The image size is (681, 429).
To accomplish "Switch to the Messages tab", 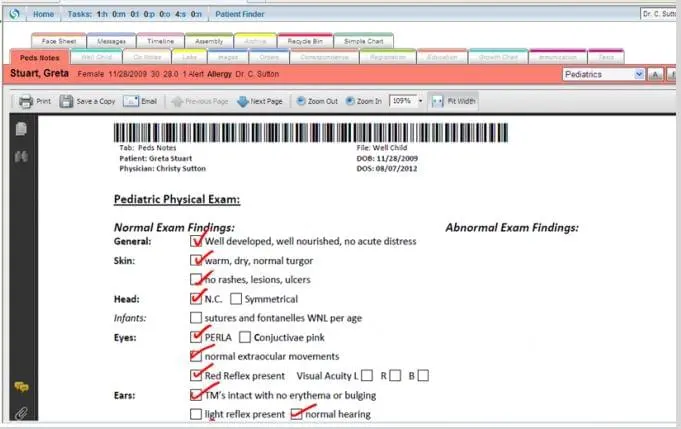I will (x=112, y=41).
